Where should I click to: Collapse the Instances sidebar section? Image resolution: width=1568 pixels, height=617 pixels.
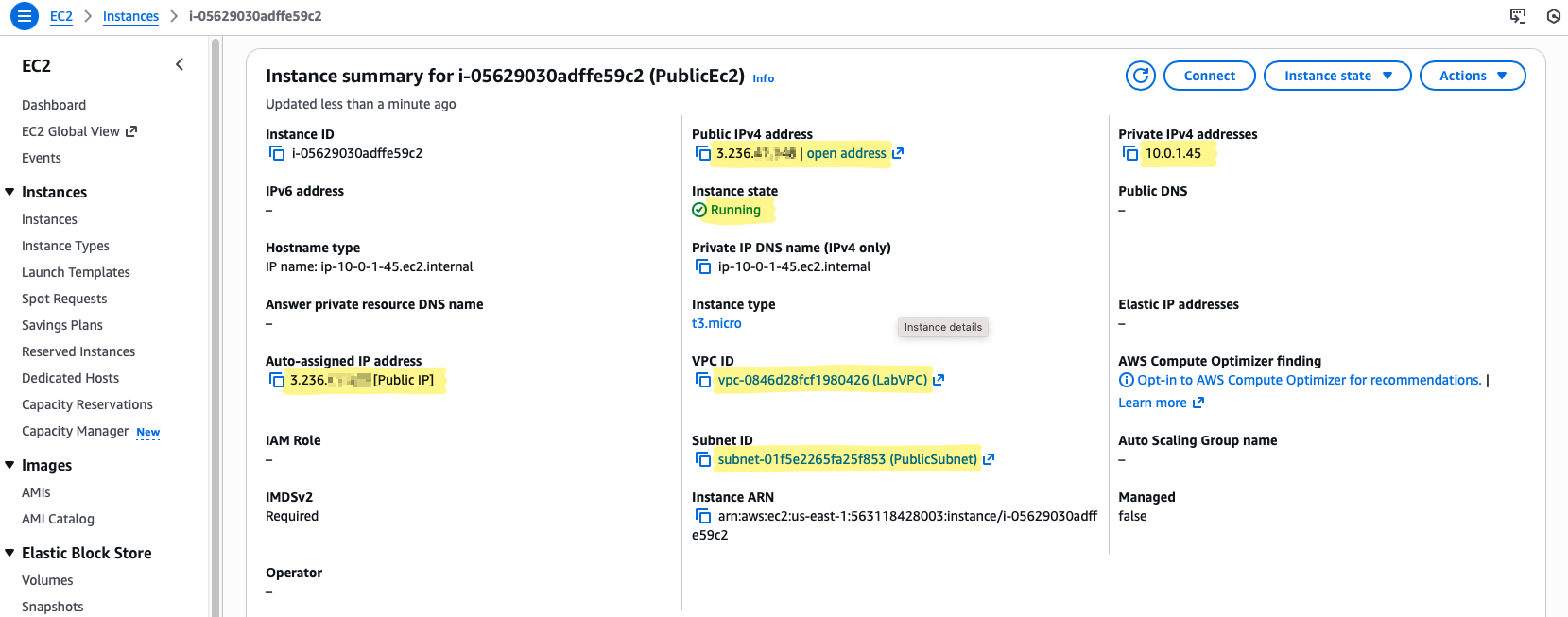(x=9, y=192)
